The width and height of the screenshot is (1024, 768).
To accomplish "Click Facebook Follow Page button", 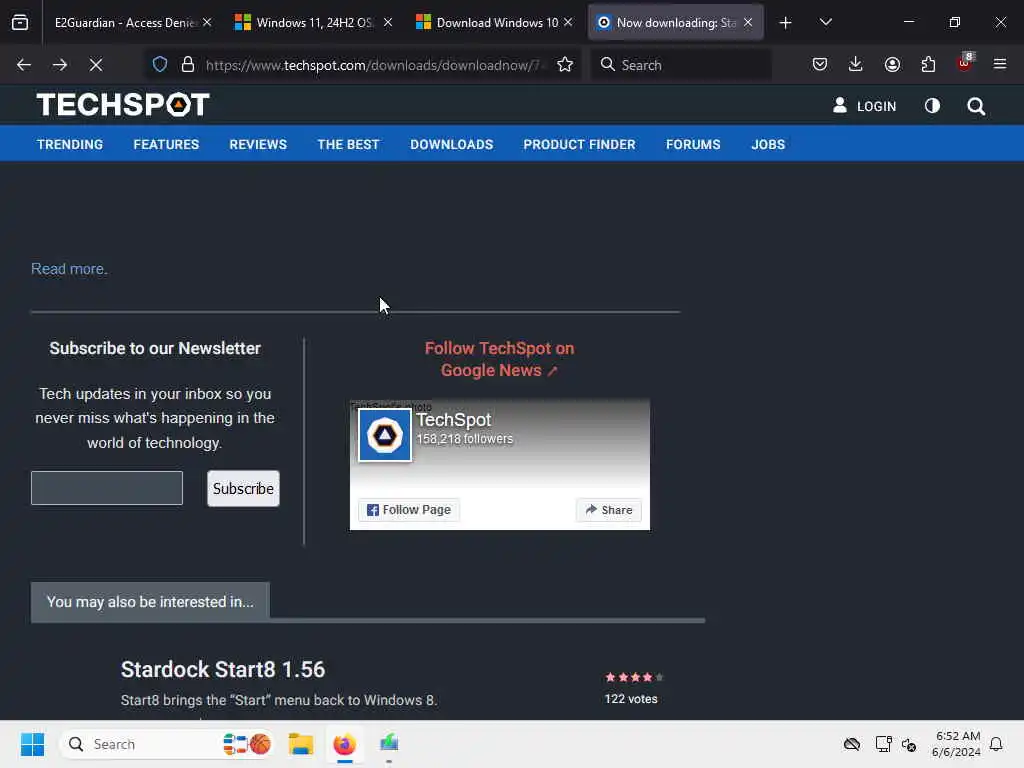I will tap(409, 509).
